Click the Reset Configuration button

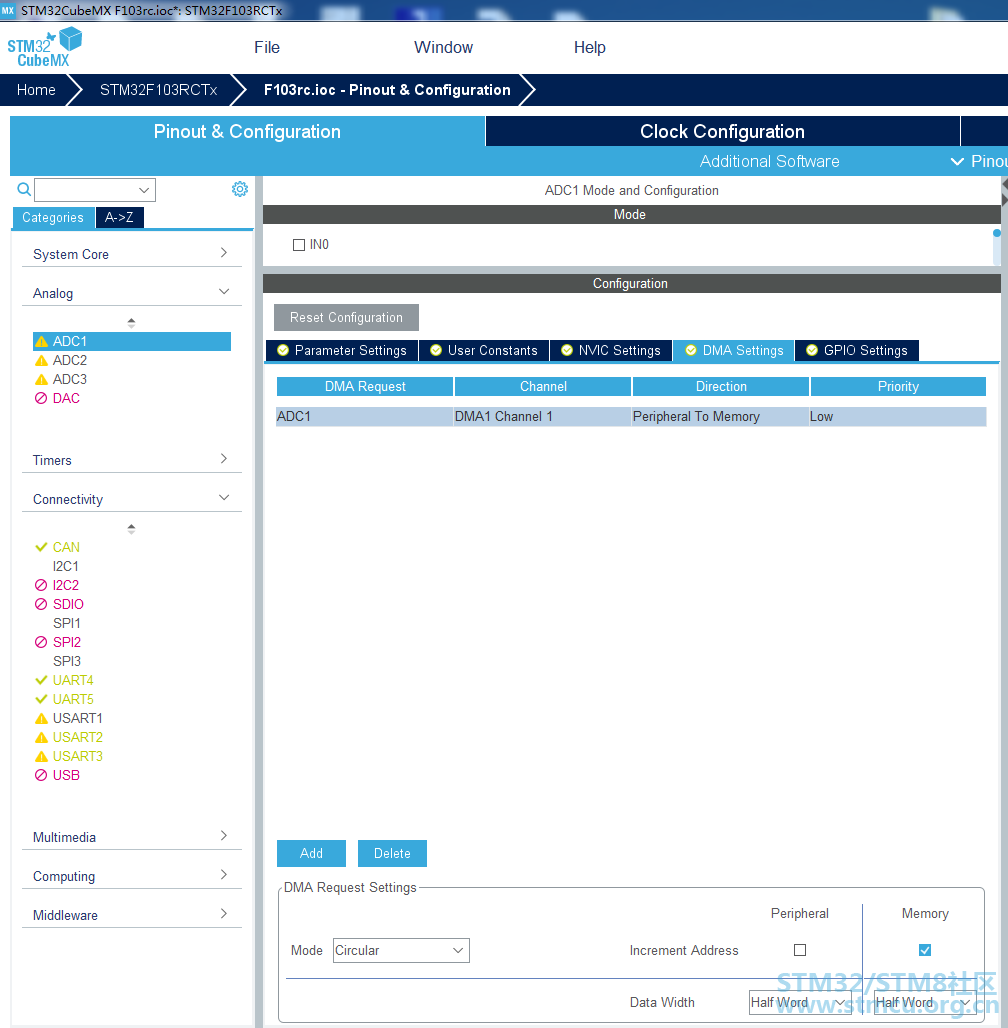pyautogui.click(x=346, y=317)
